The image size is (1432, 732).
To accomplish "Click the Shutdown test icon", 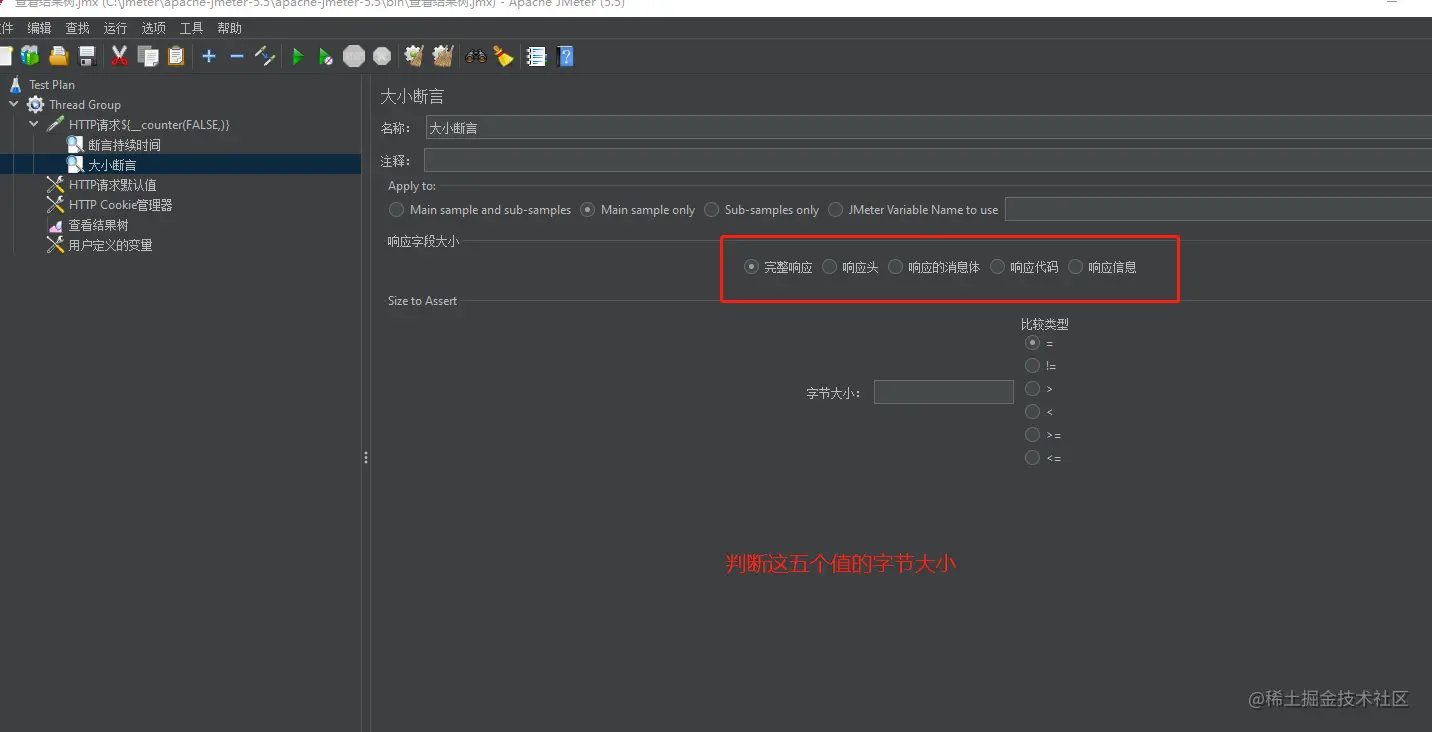I will (382, 57).
